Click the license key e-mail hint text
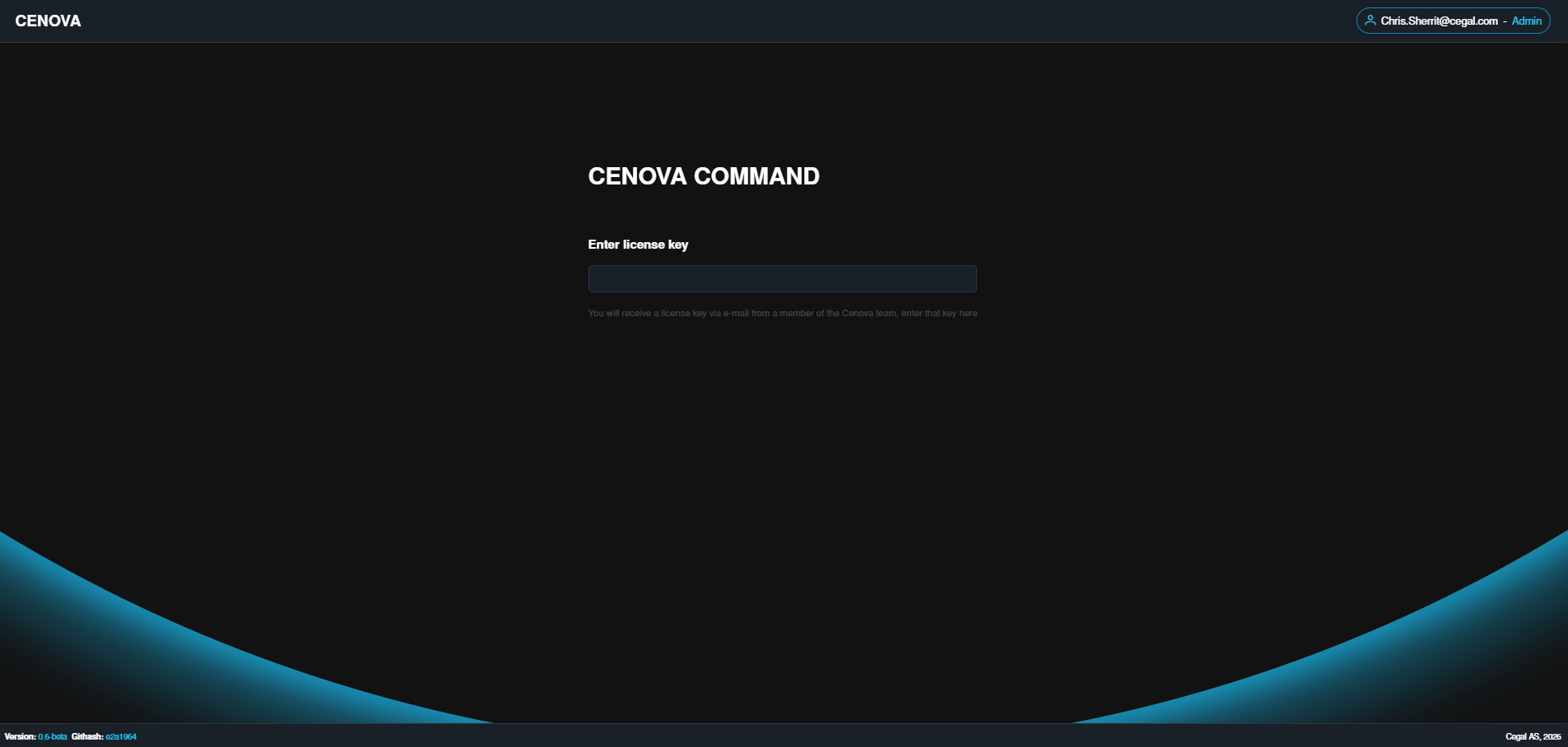The height and width of the screenshot is (747, 1568). pos(783,313)
